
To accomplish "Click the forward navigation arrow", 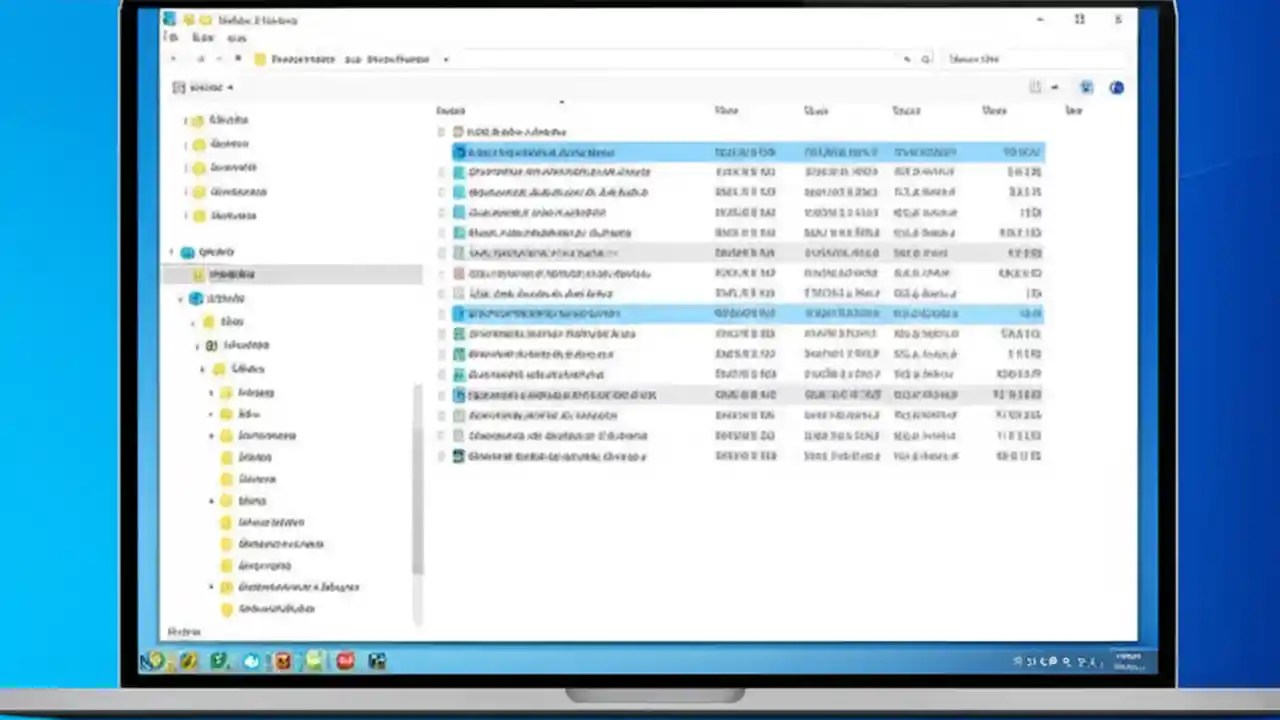I will [201, 59].
